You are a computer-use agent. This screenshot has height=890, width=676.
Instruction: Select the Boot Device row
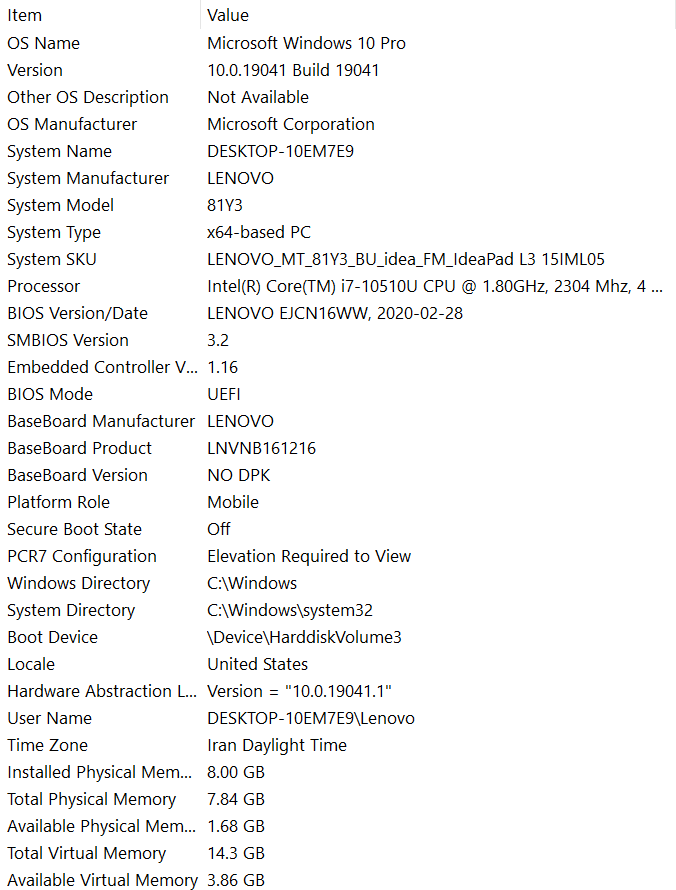pyautogui.click(x=338, y=637)
